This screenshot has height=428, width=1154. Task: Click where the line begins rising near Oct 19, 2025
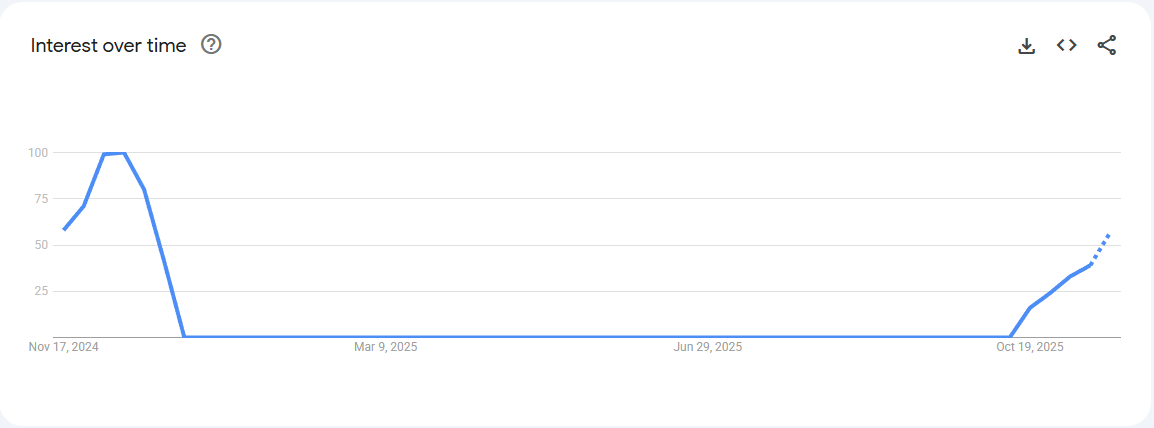click(x=1010, y=336)
